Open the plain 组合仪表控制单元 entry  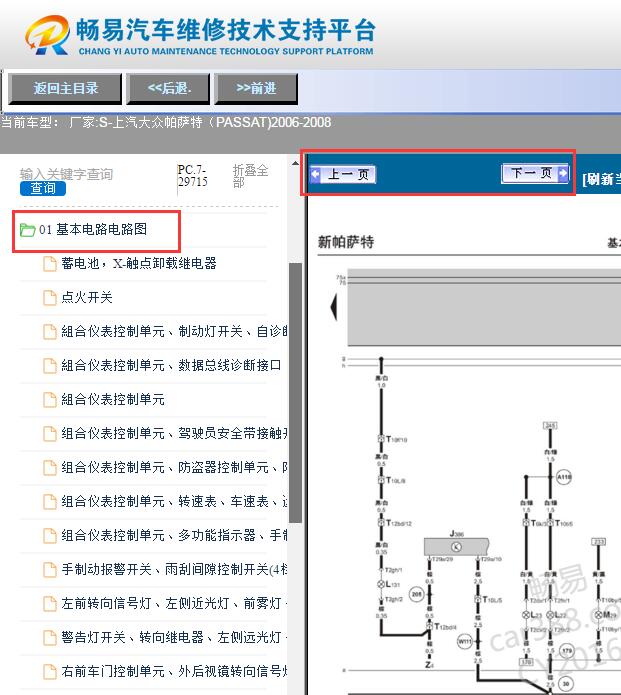(113, 399)
